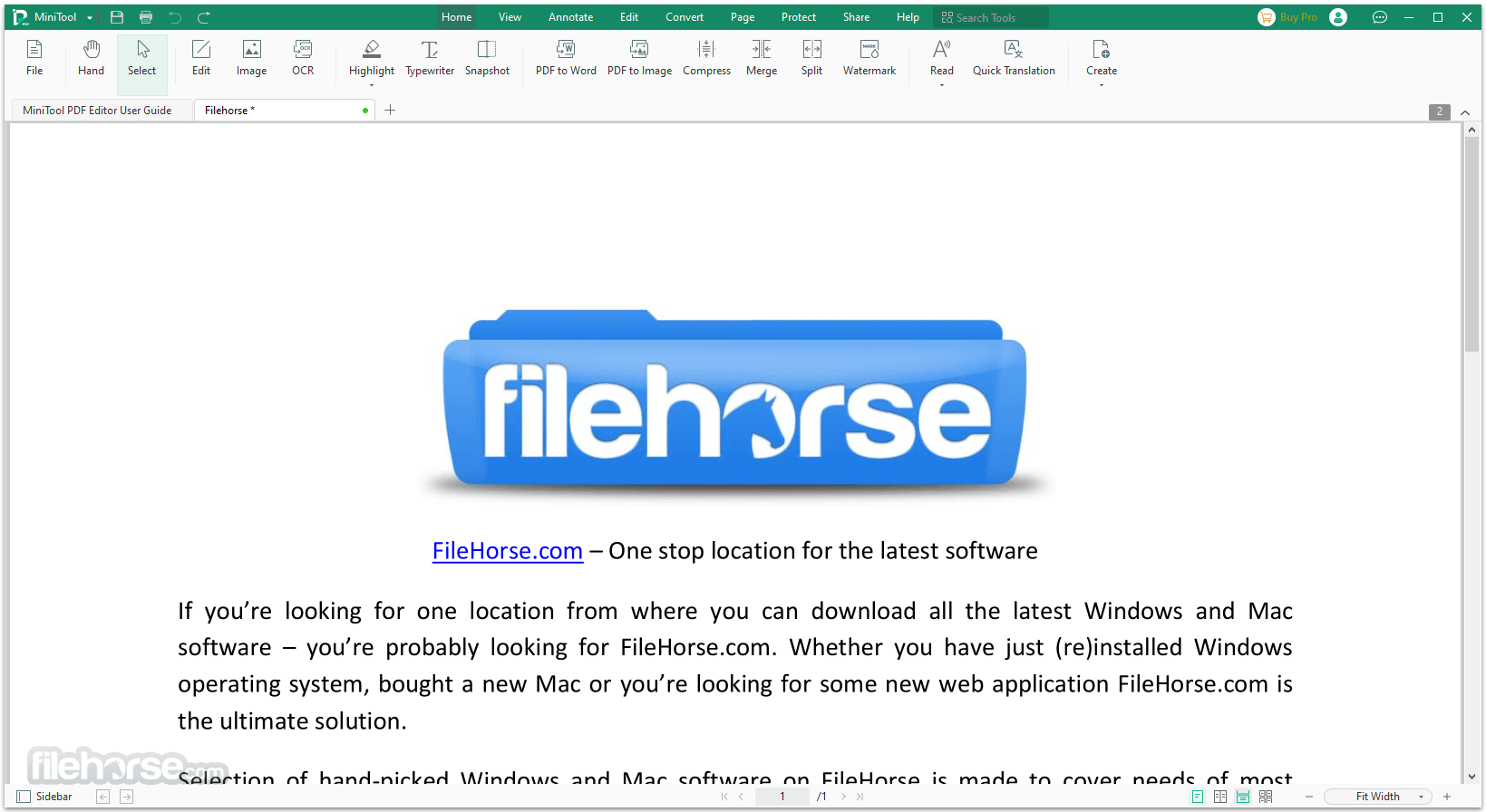The height and width of the screenshot is (812, 1486).
Task: Open the File tool in ribbon
Action: (x=34, y=59)
